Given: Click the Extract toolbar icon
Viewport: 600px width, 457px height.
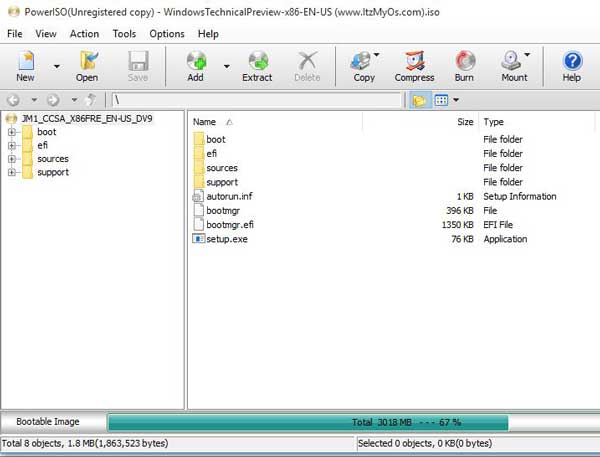Looking at the screenshot, I should [257, 66].
